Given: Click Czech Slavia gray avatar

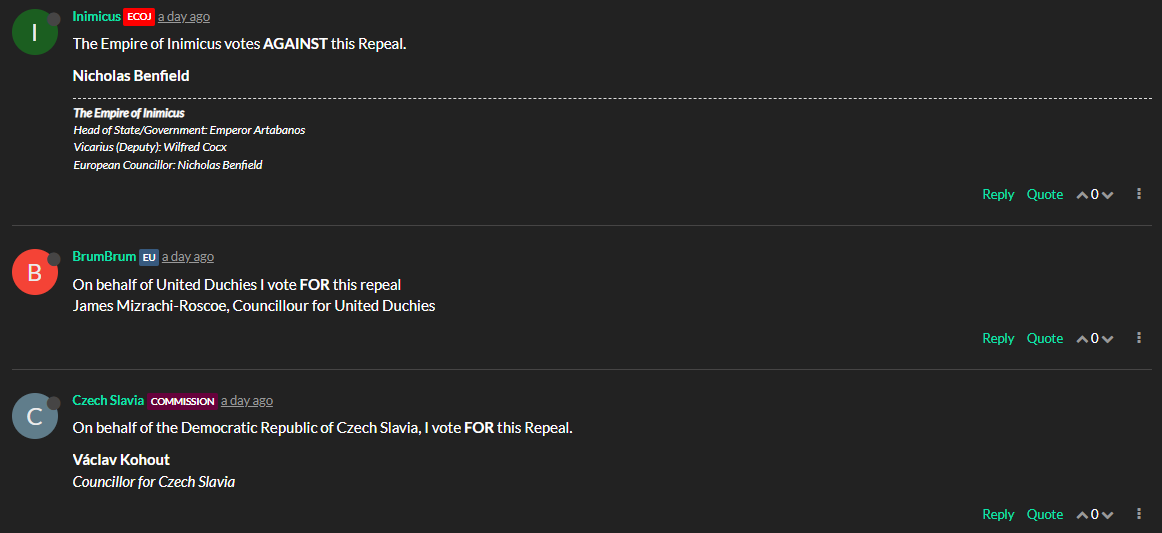Looking at the screenshot, I should point(34,417).
